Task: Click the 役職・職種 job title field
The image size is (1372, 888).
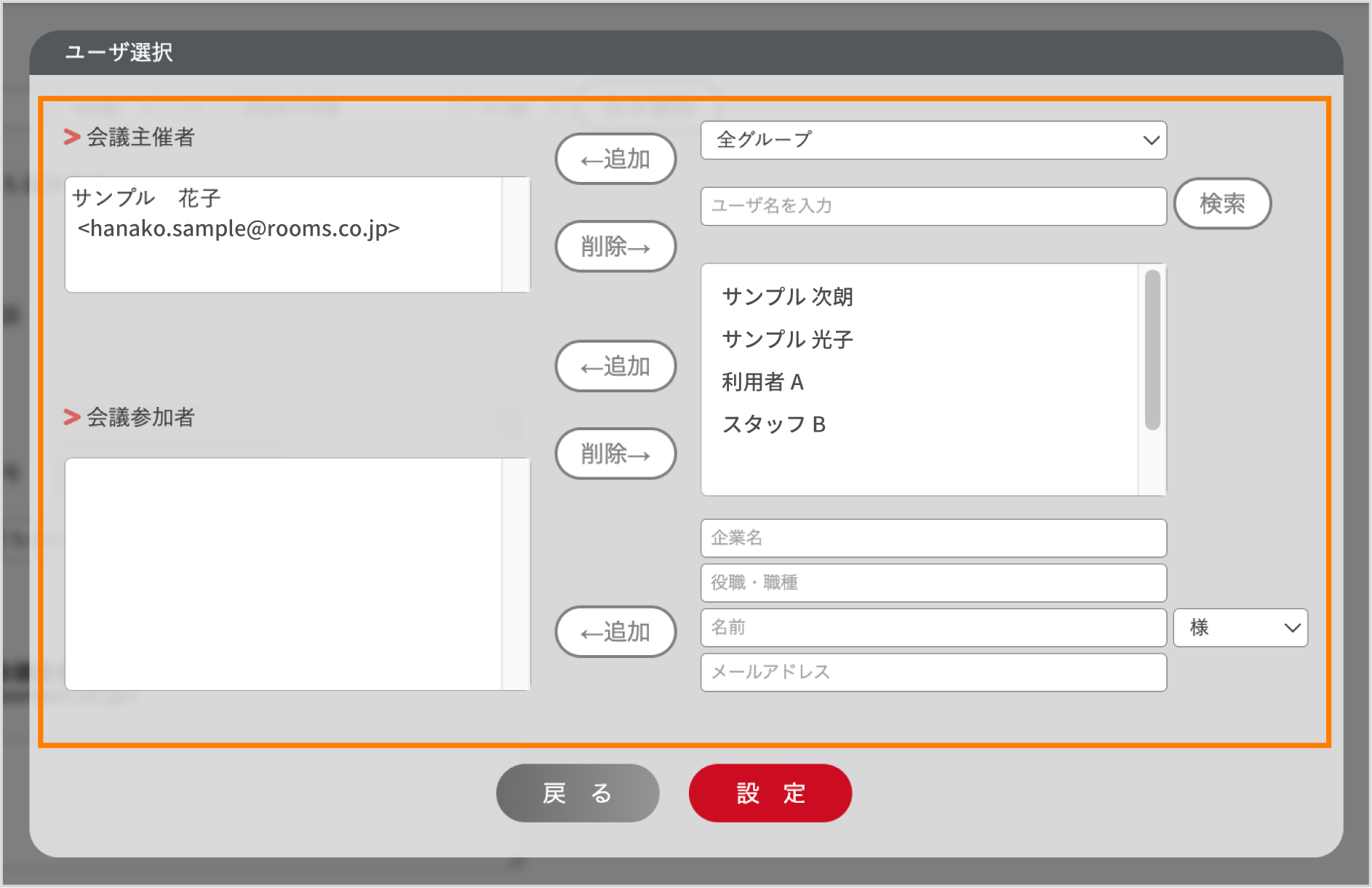Action: (933, 582)
